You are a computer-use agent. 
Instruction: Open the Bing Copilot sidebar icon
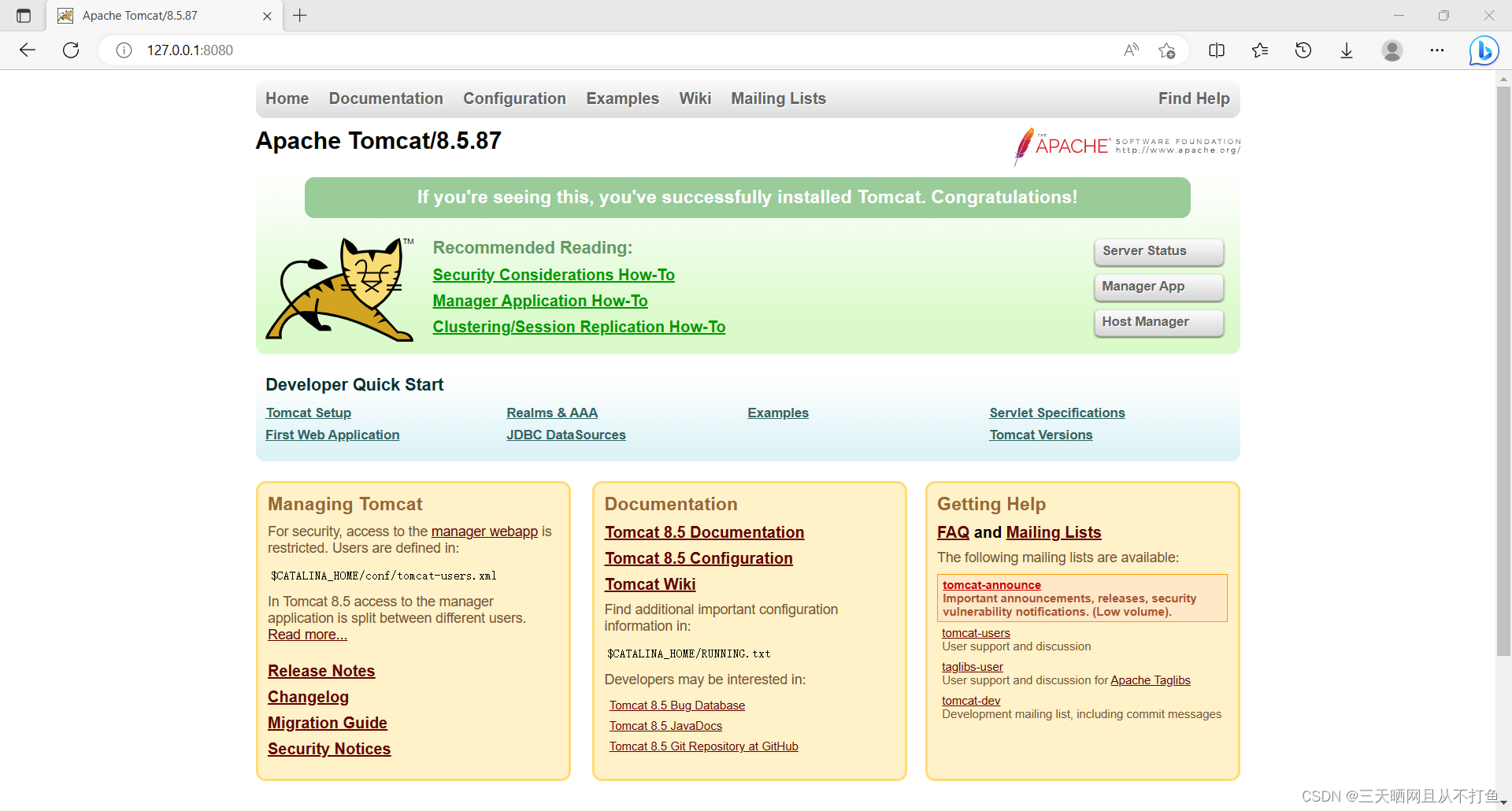click(1484, 50)
